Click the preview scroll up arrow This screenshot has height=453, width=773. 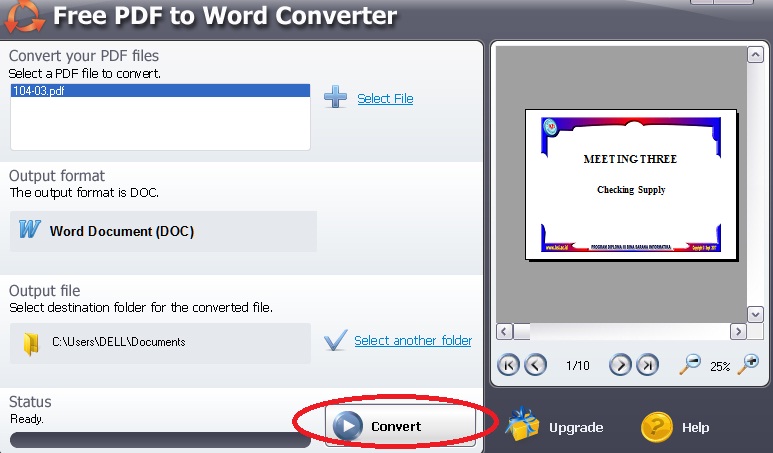(755, 55)
